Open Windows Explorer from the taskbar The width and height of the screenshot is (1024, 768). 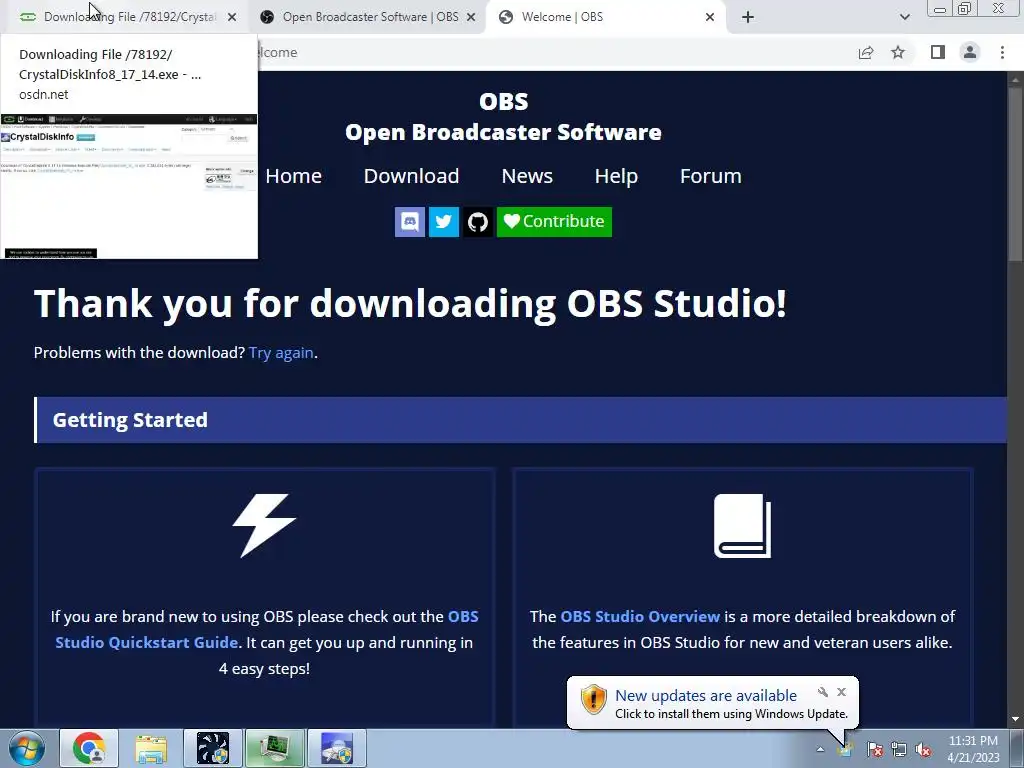(152, 748)
